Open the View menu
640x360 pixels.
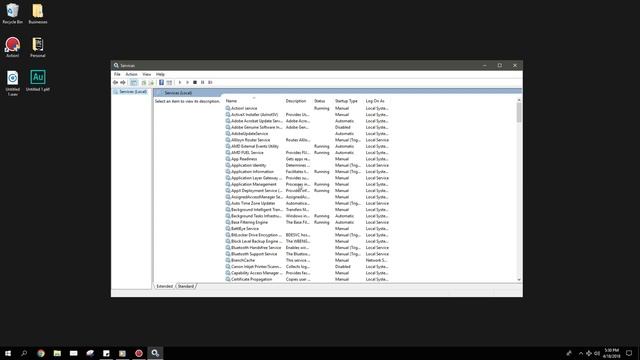click(x=147, y=74)
